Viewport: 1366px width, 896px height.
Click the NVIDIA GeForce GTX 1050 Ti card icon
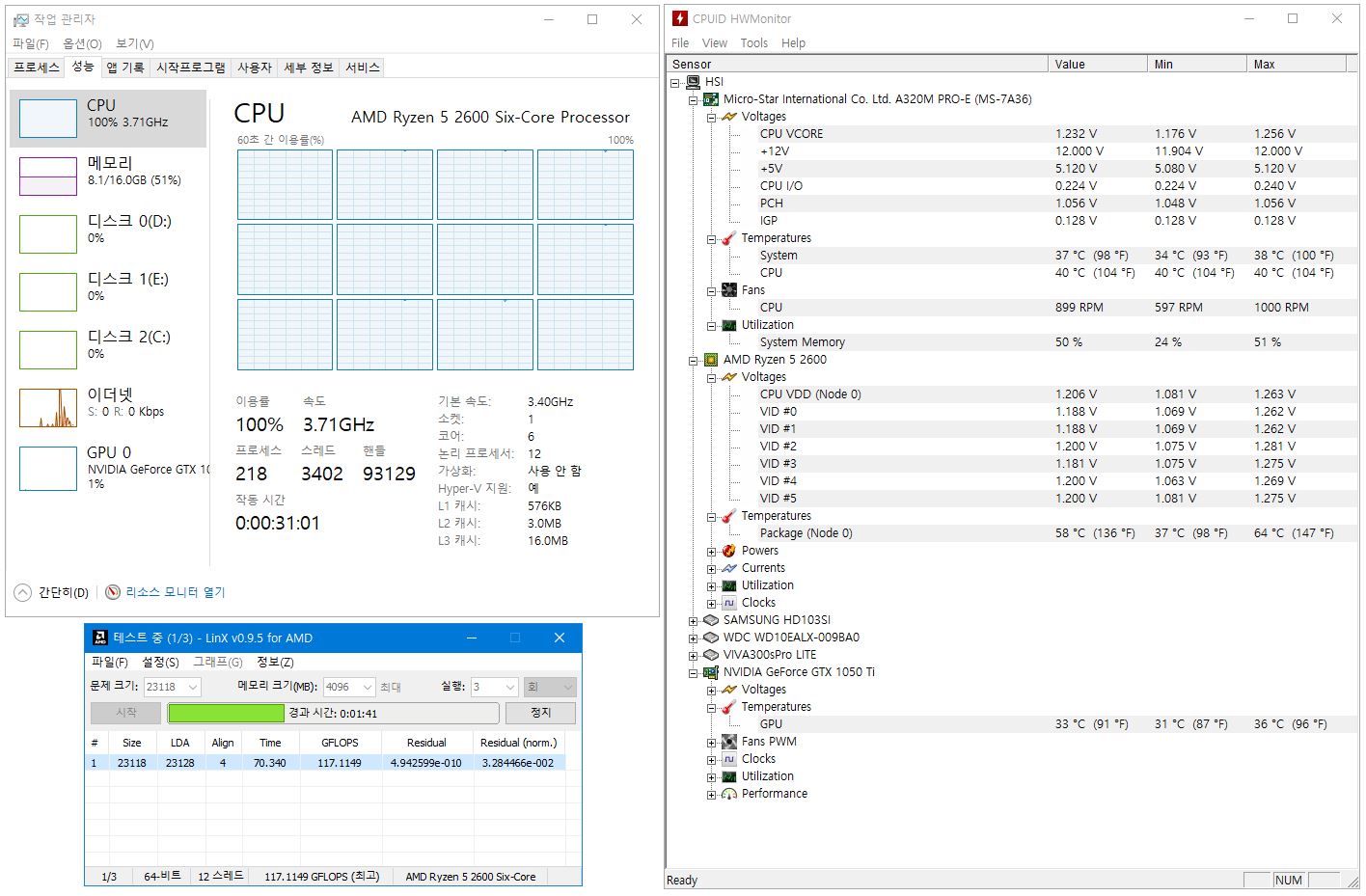[711, 672]
